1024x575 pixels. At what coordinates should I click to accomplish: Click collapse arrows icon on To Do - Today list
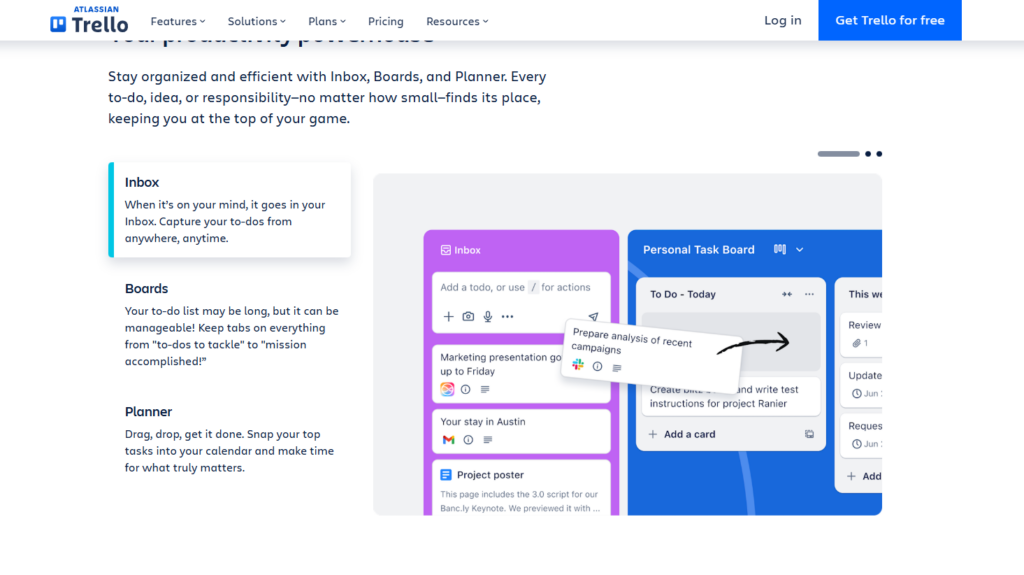787,294
